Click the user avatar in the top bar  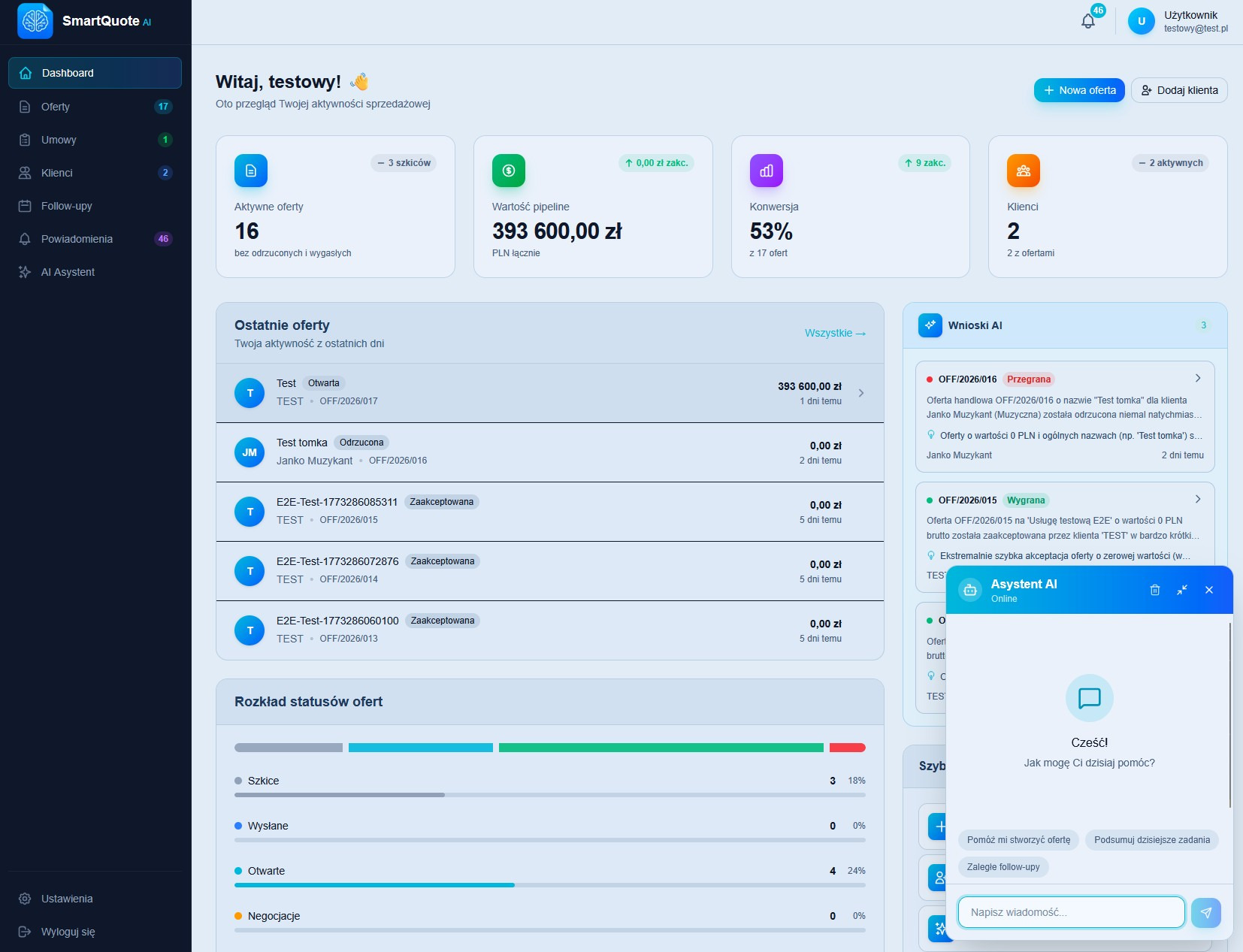[x=1142, y=21]
